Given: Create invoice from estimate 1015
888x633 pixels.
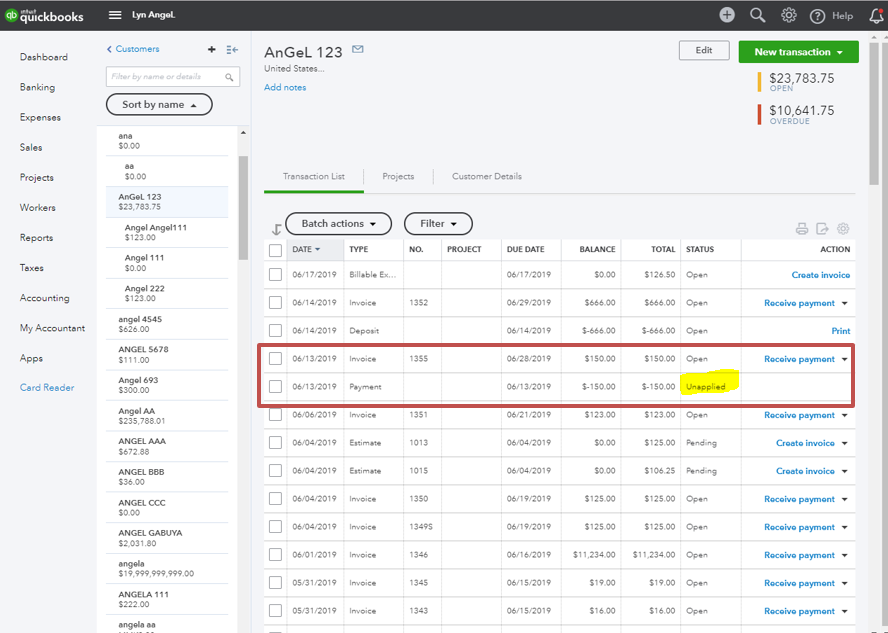Looking at the screenshot, I should point(805,471).
